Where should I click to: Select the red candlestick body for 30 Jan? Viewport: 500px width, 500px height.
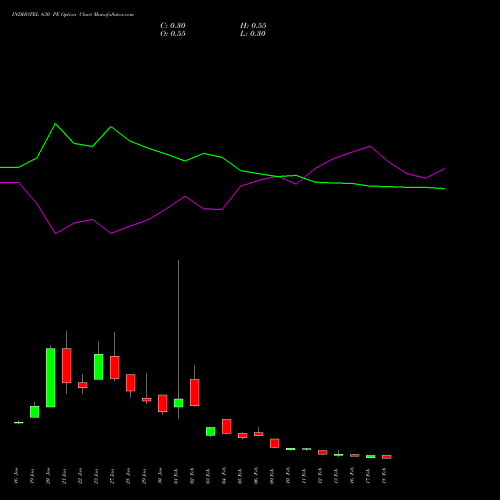coord(163,403)
